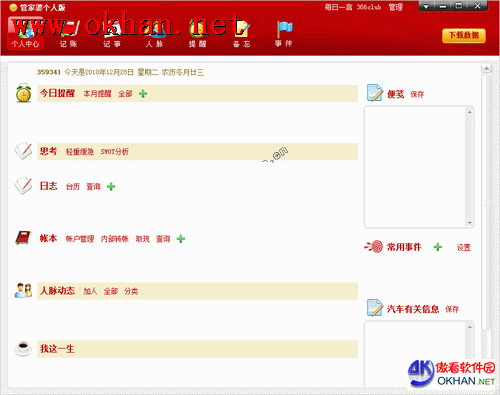Click inside the 汽车有关信息 text area
This screenshot has height=395, width=500.
[415, 353]
